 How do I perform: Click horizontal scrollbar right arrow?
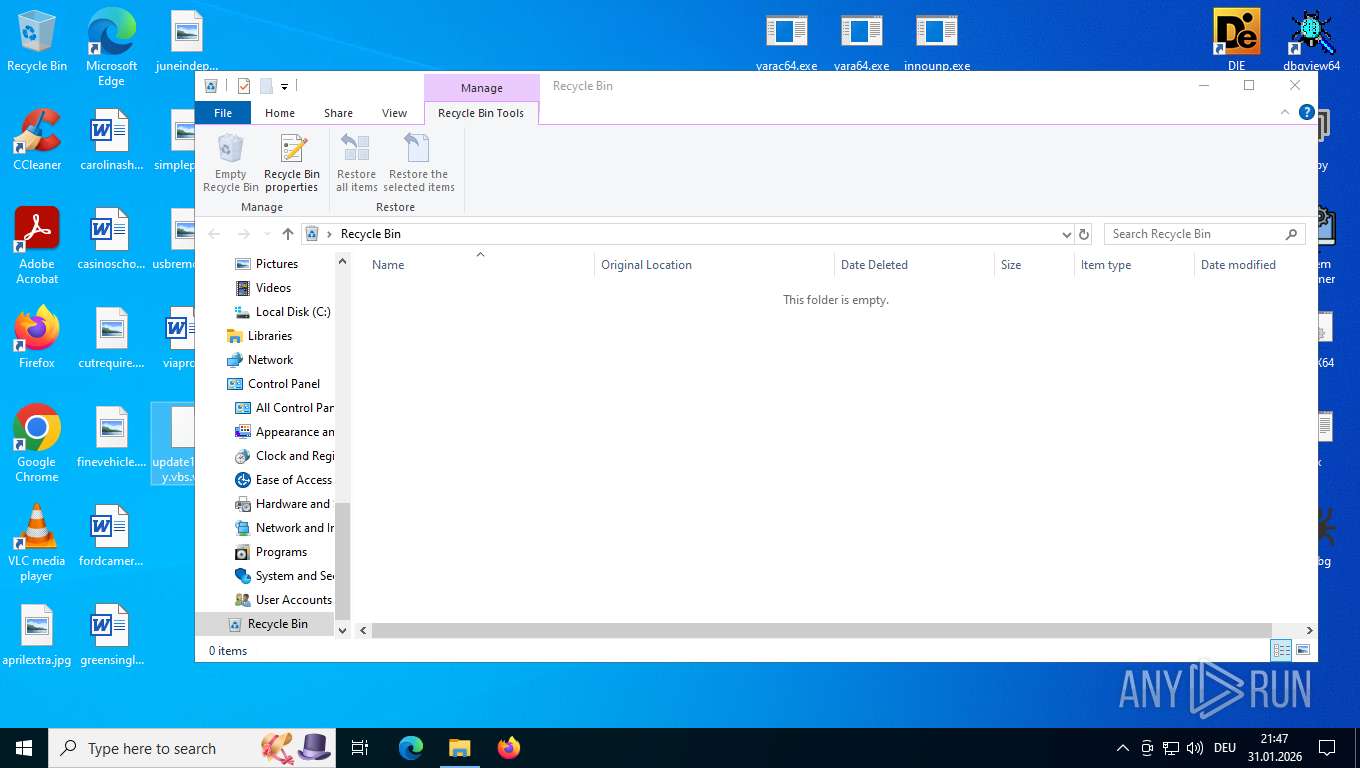[1309, 631]
